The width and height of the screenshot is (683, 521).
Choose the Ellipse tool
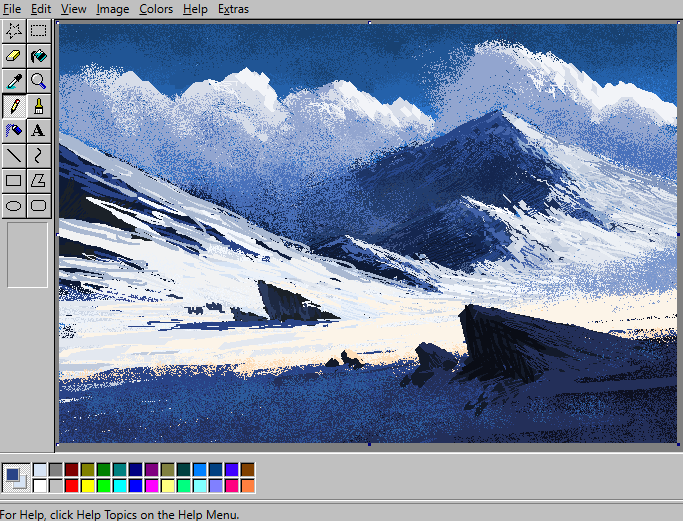tap(14, 205)
